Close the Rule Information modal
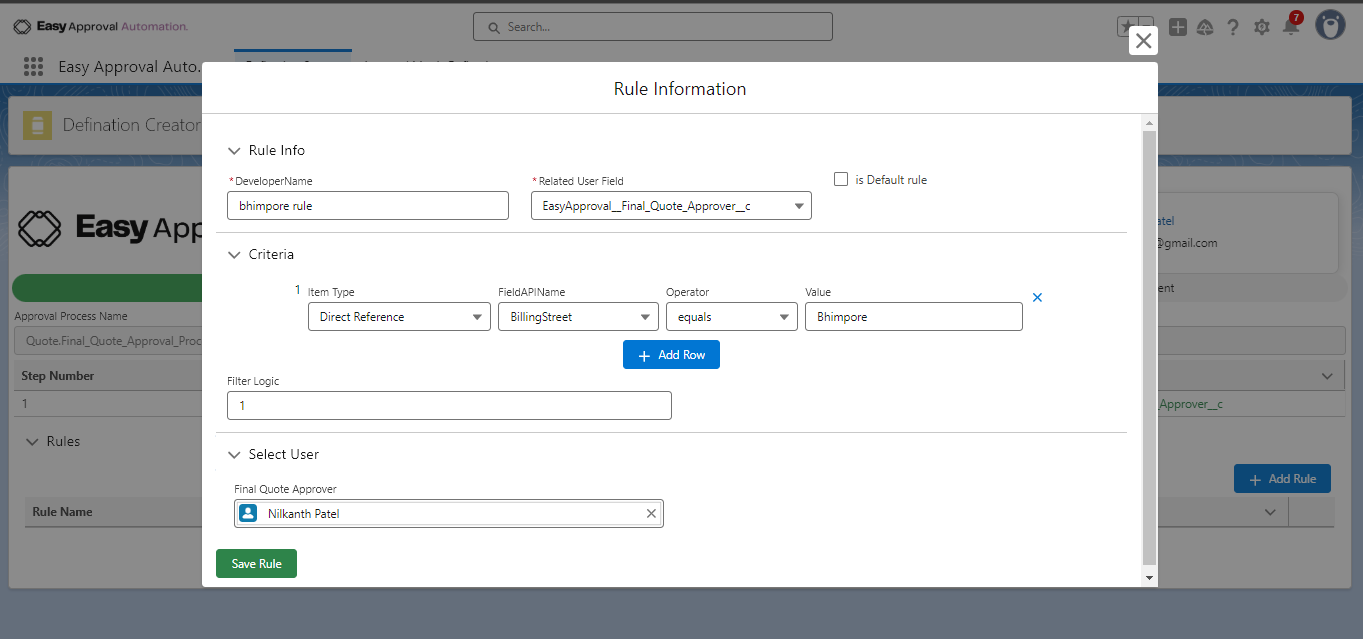Image resolution: width=1363 pixels, height=639 pixels. (1143, 41)
